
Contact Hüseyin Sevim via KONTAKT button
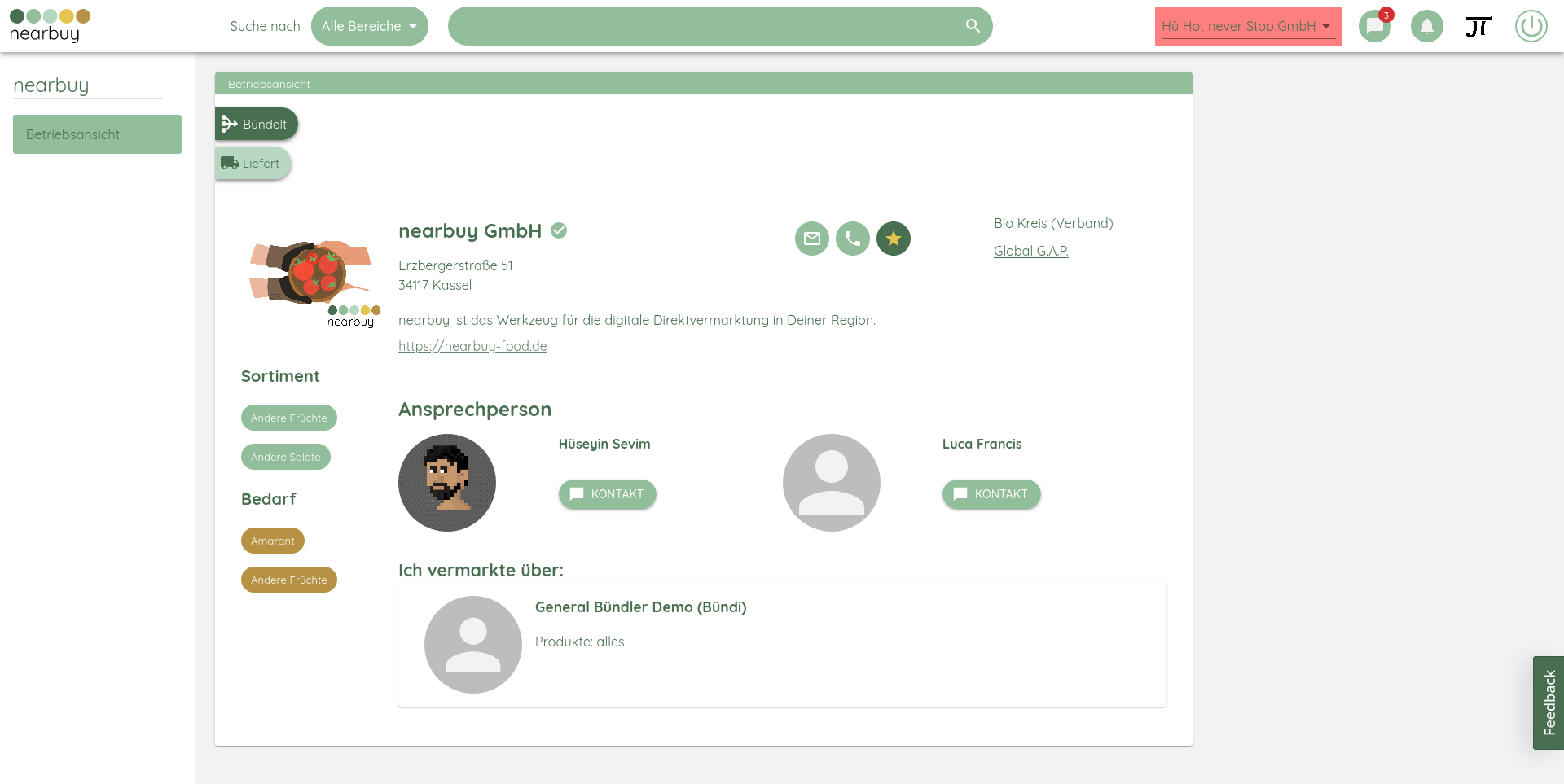click(x=608, y=494)
